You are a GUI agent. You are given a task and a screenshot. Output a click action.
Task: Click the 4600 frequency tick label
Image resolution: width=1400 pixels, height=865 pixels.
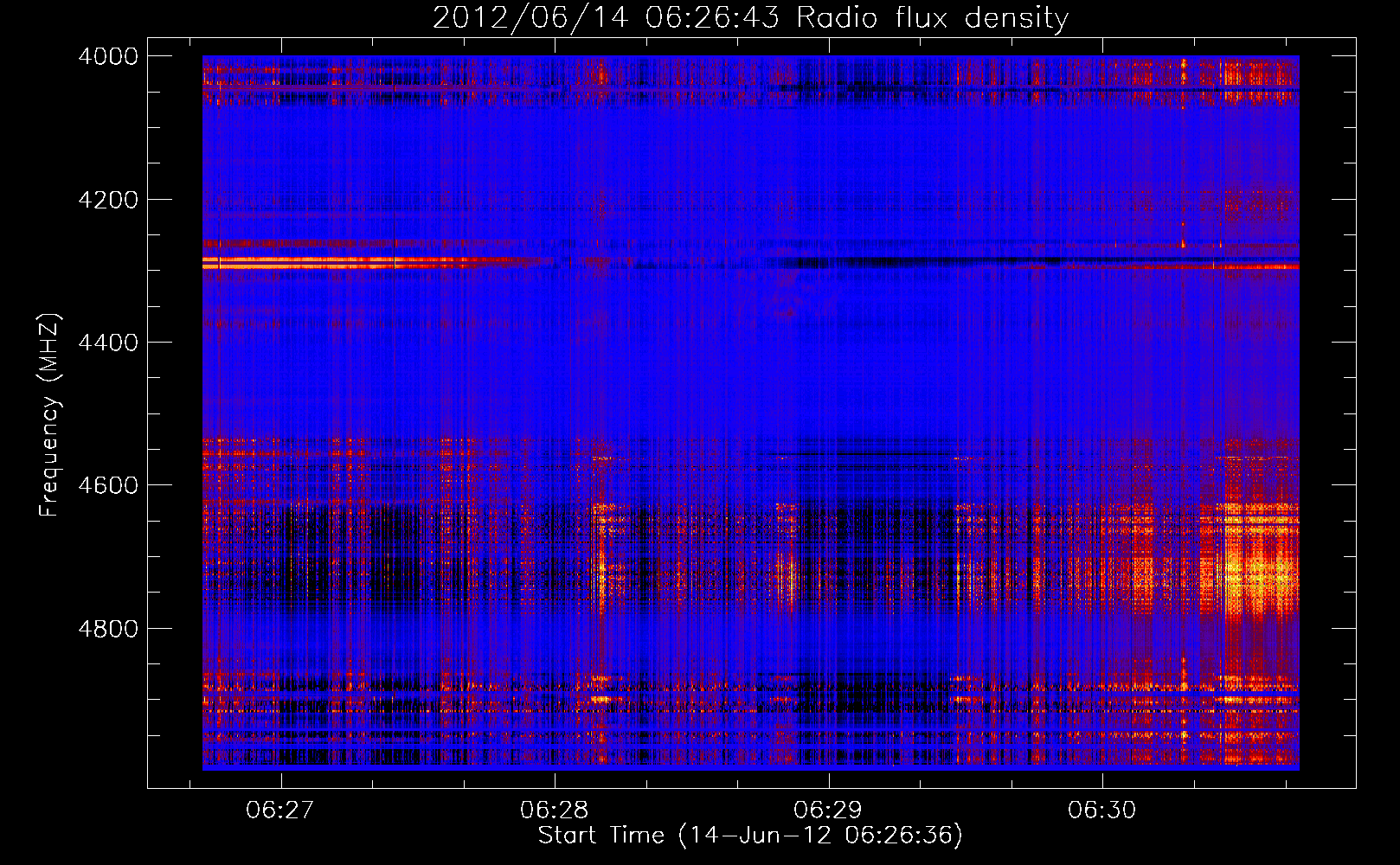108,485
